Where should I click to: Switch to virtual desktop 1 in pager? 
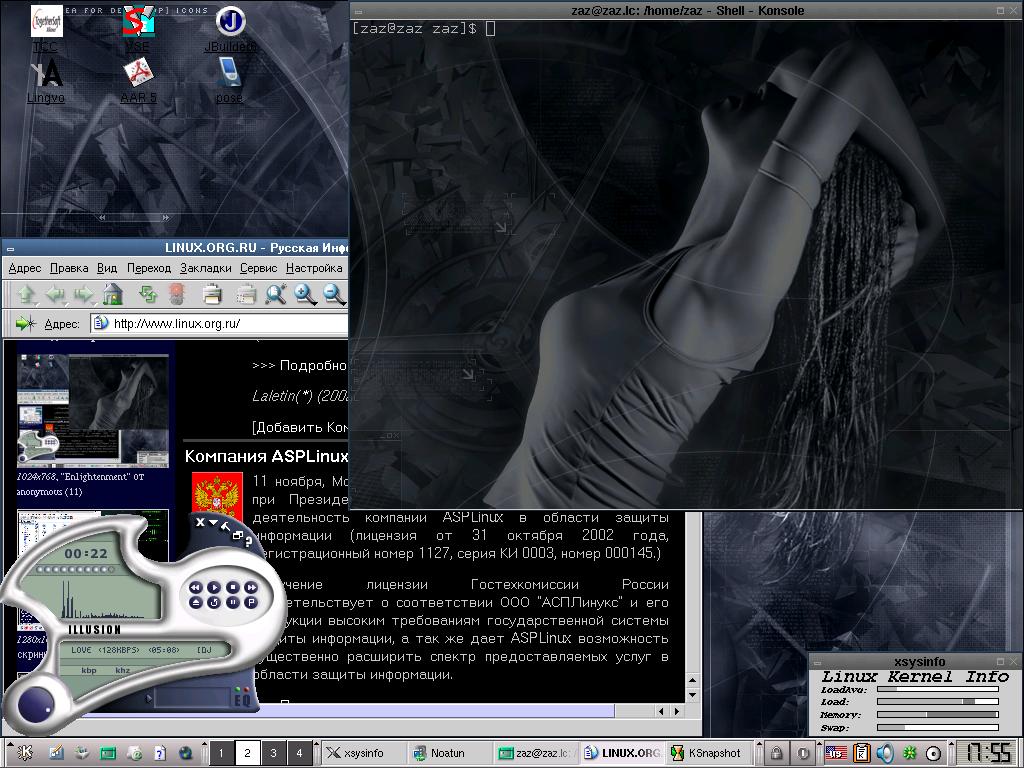tap(221, 753)
